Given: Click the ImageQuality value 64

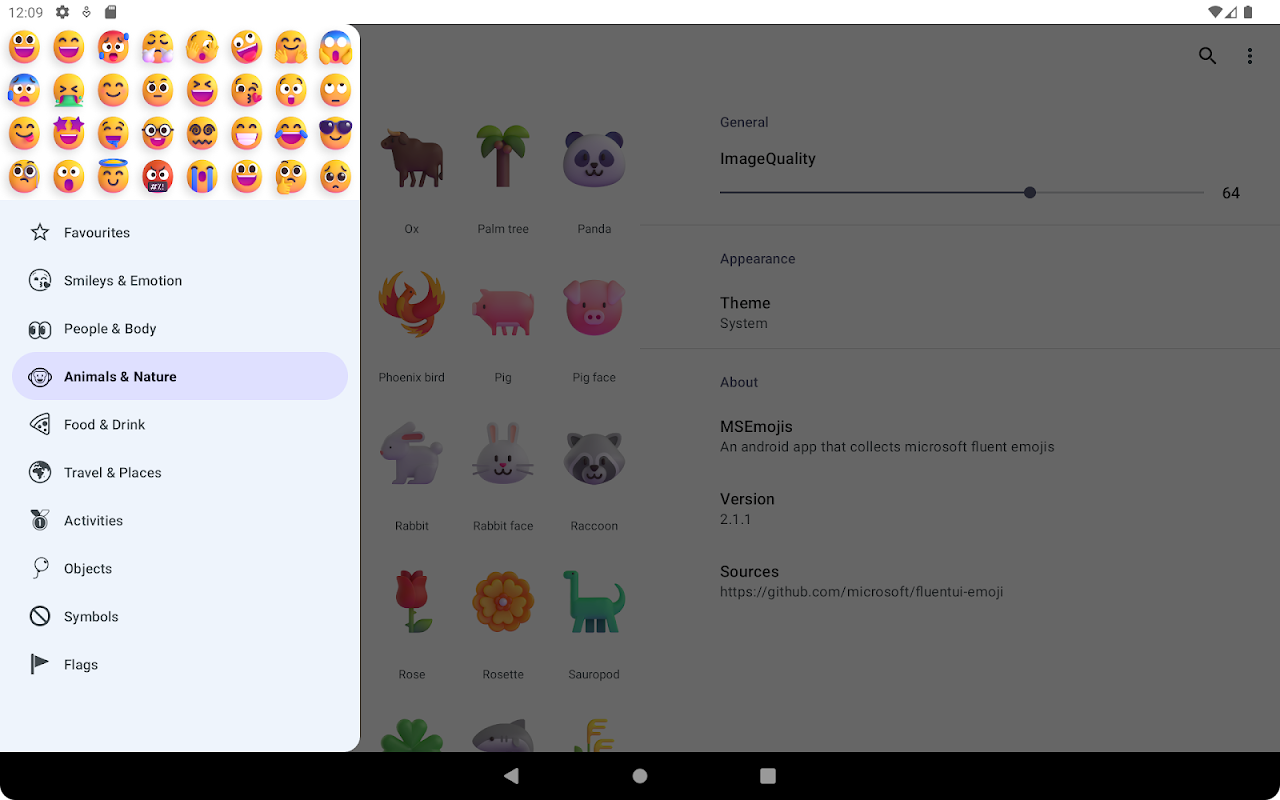Looking at the screenshot, I should tap(1231, 193).
